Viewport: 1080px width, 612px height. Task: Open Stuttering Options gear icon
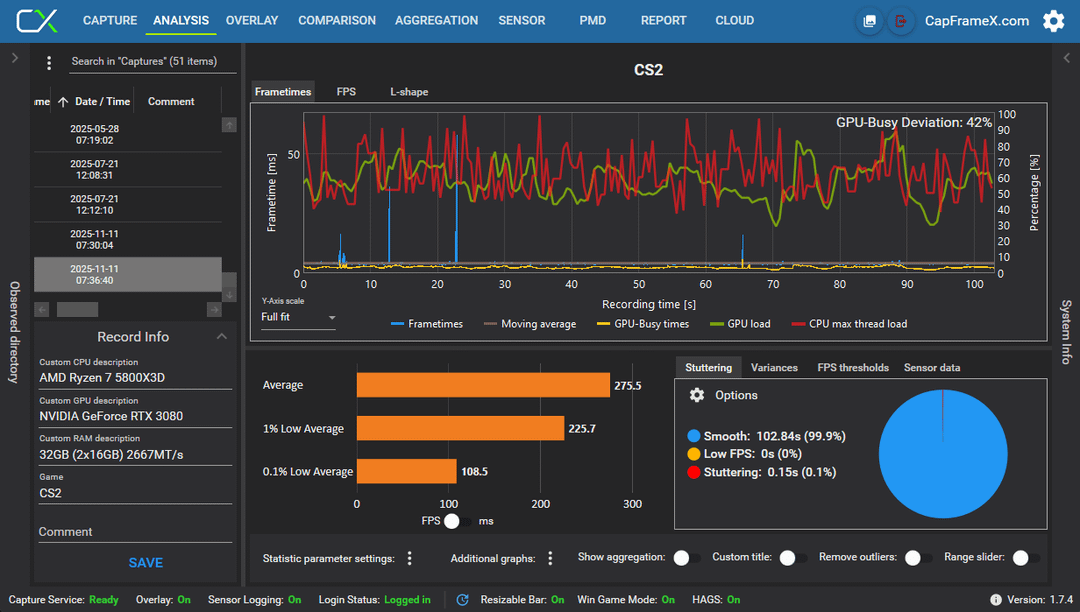(x=697, y=394)
